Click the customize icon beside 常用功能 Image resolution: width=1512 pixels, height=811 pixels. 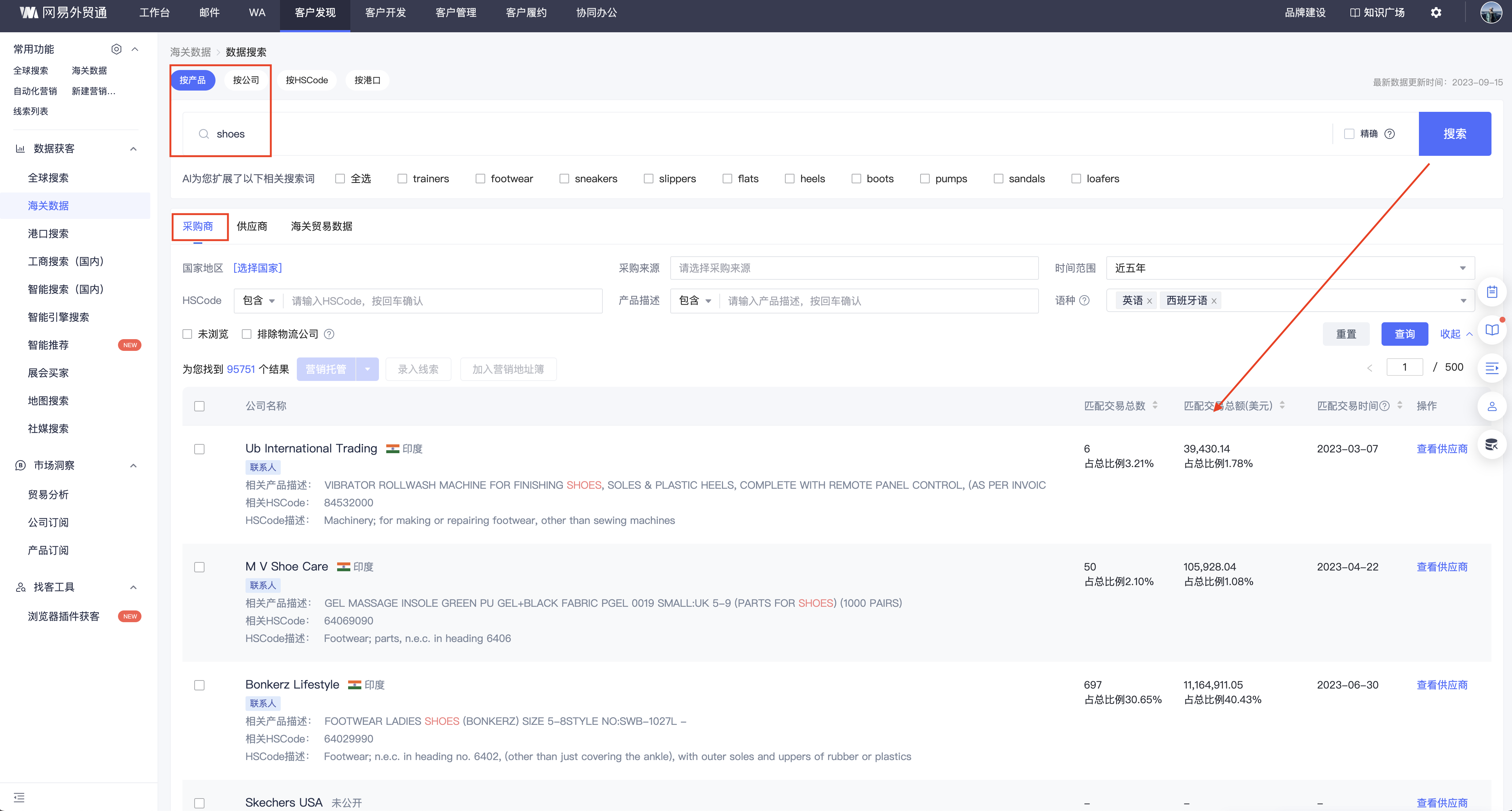[x=116, y=49]
